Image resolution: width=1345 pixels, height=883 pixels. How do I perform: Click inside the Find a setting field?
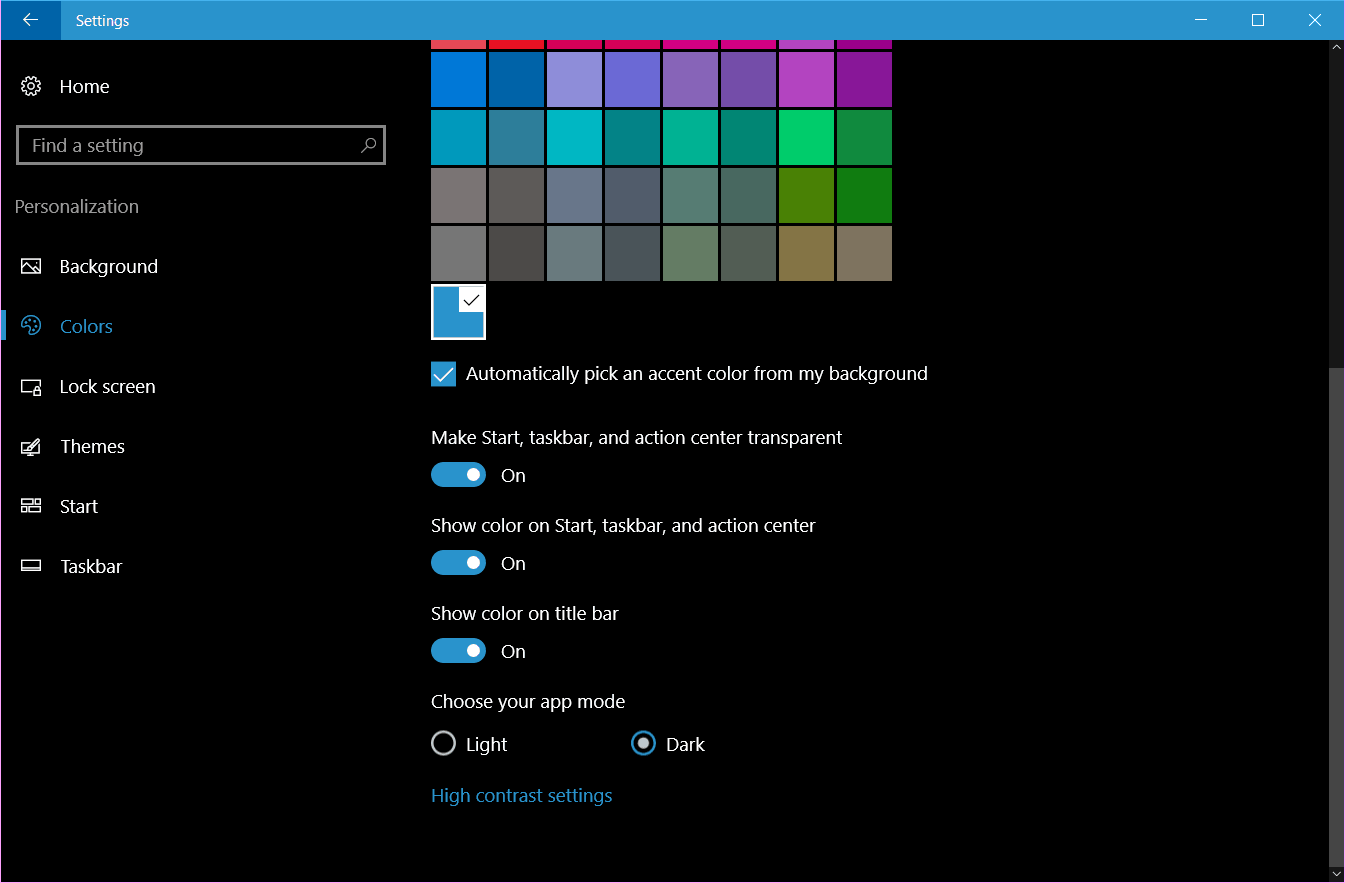(x=180, y=145)
